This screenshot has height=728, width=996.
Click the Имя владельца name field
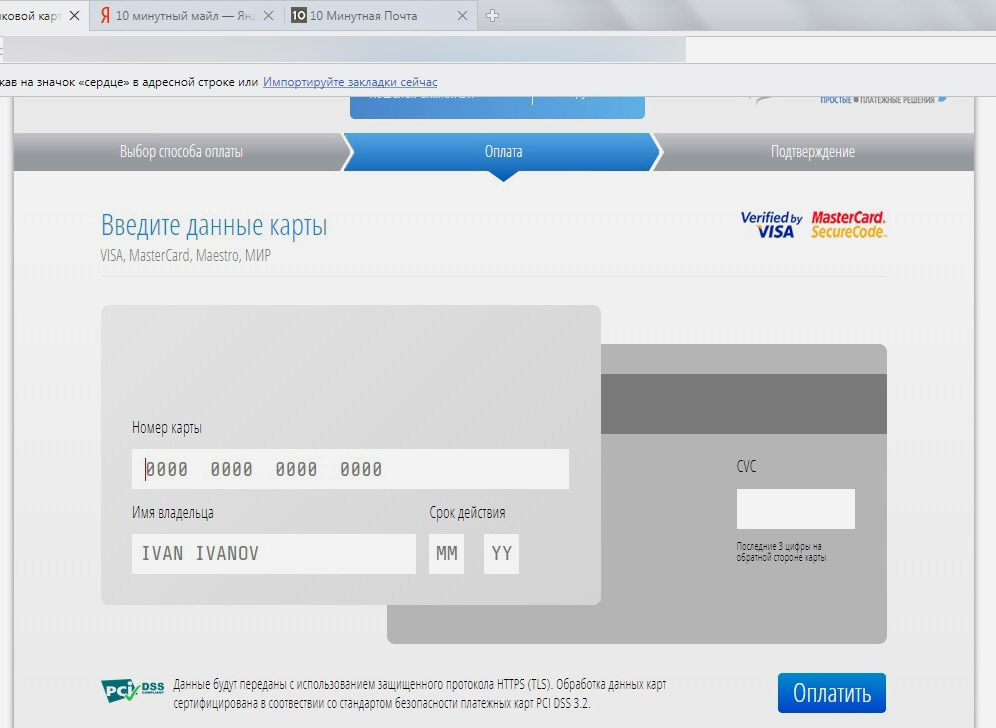point(273,554)
